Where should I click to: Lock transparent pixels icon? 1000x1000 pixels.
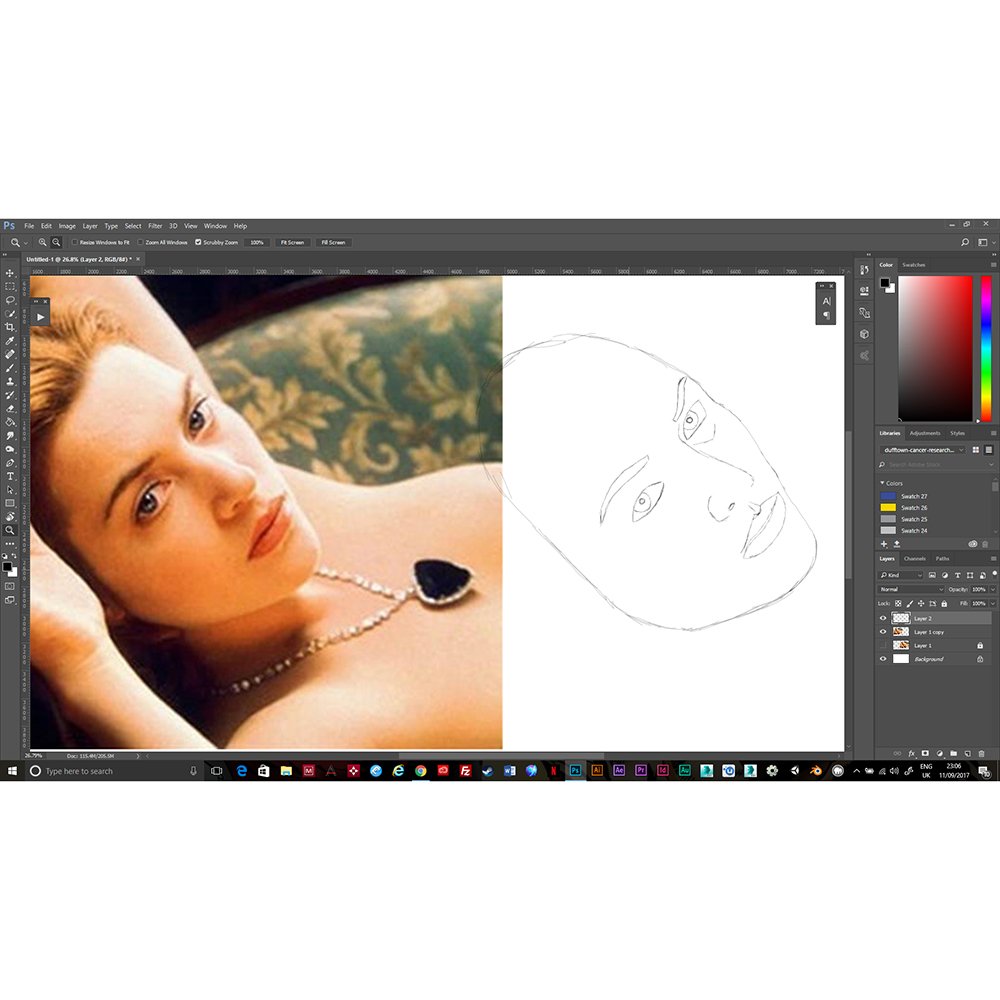point(899,603)
